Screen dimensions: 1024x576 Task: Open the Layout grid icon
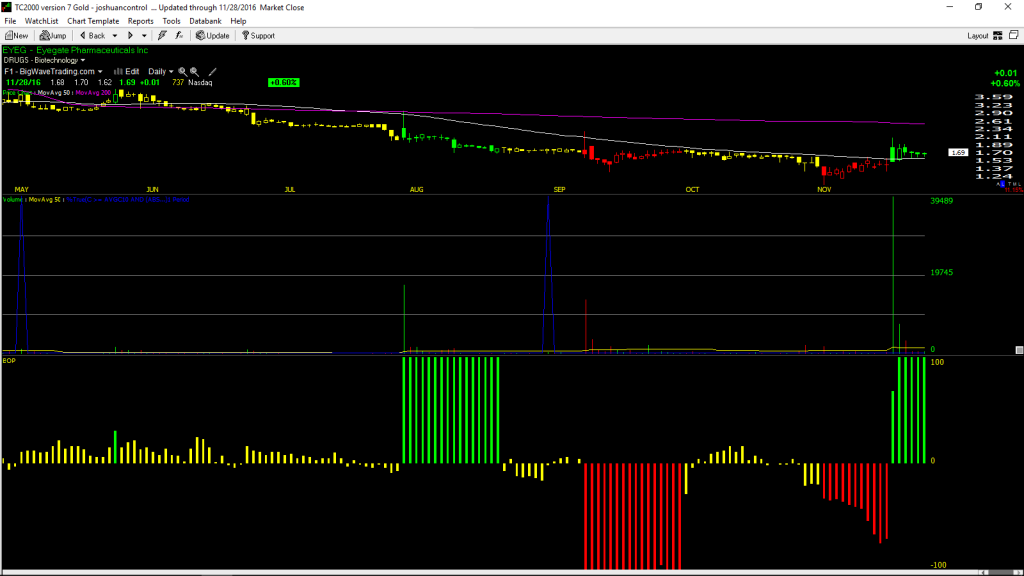click(998, 35)
